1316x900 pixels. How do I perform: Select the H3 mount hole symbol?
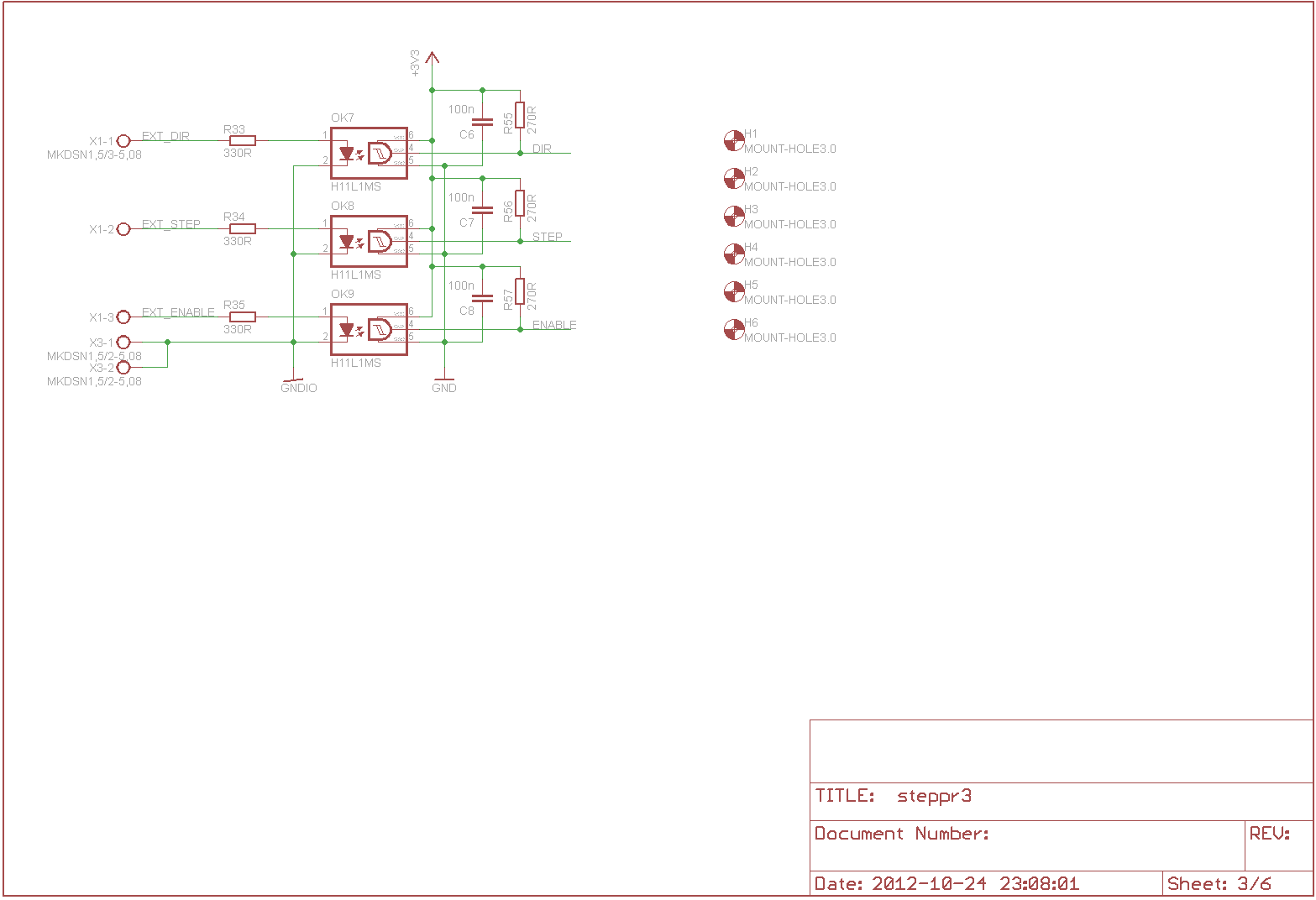pos(734,217)
